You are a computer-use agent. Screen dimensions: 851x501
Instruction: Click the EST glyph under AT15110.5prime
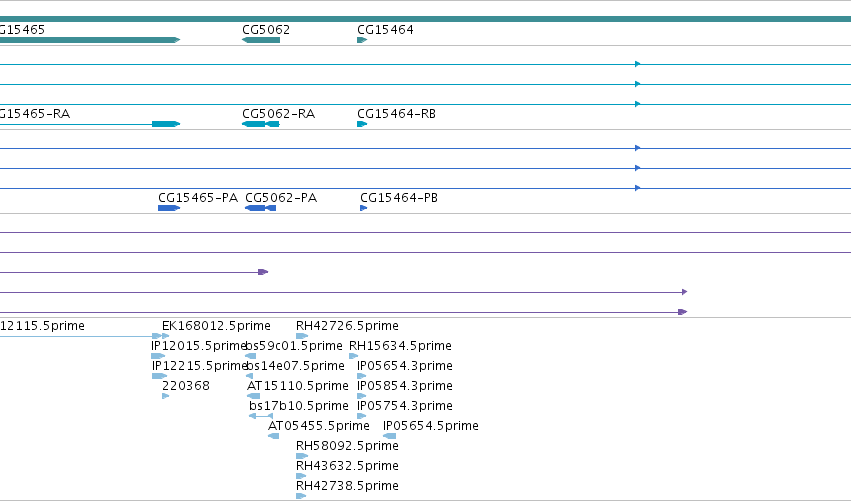coord(253,396)
